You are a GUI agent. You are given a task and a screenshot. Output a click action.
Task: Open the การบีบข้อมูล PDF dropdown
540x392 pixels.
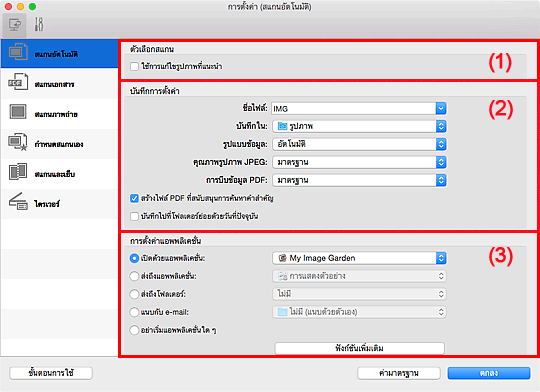click(359, 180)
